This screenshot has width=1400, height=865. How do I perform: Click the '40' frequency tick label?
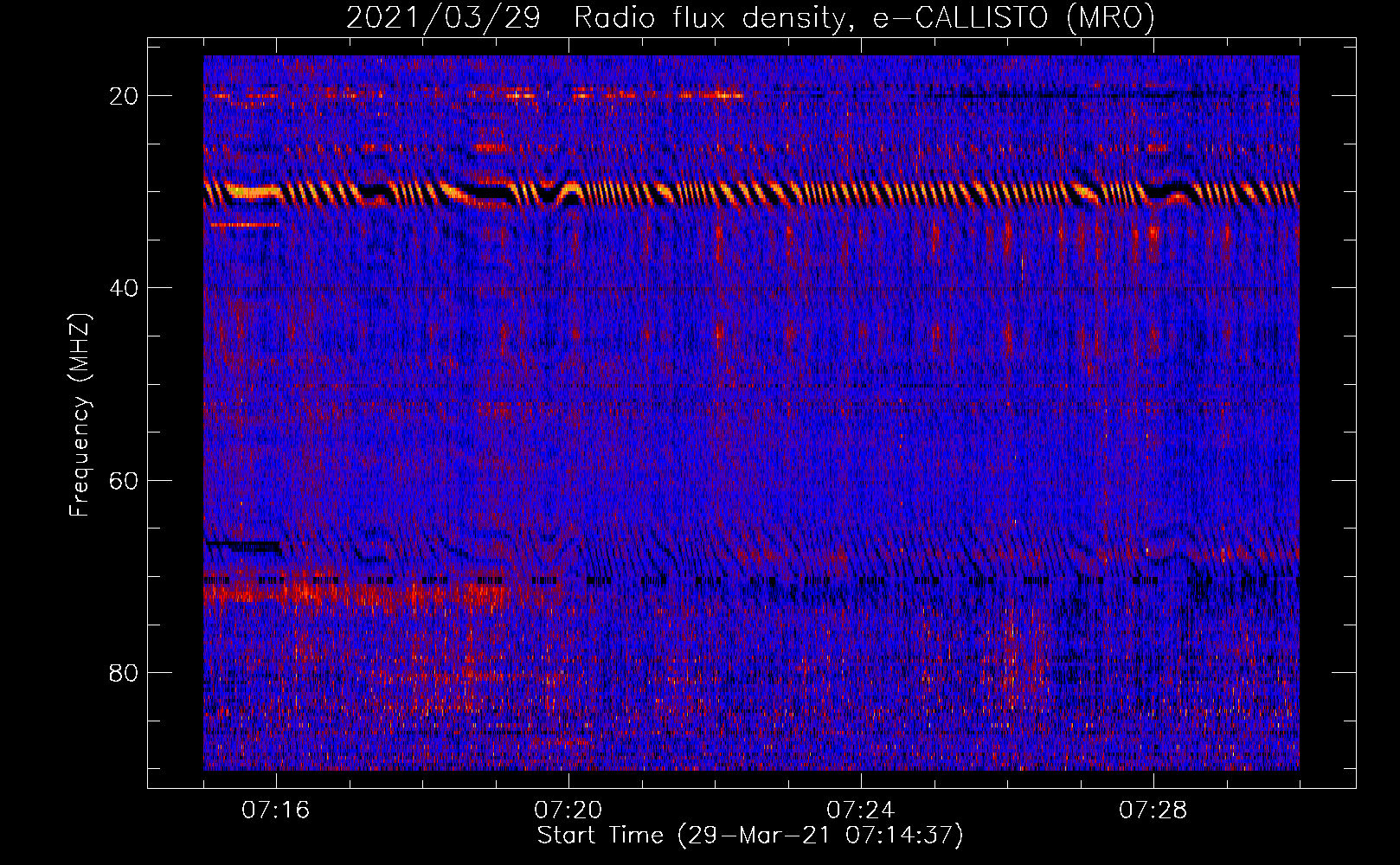[125, 288]
